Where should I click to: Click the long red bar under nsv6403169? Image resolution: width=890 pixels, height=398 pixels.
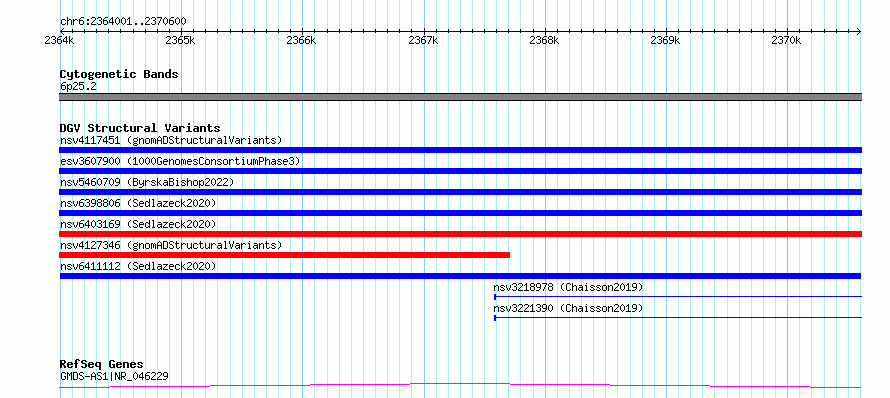click(x=460, y=234)
